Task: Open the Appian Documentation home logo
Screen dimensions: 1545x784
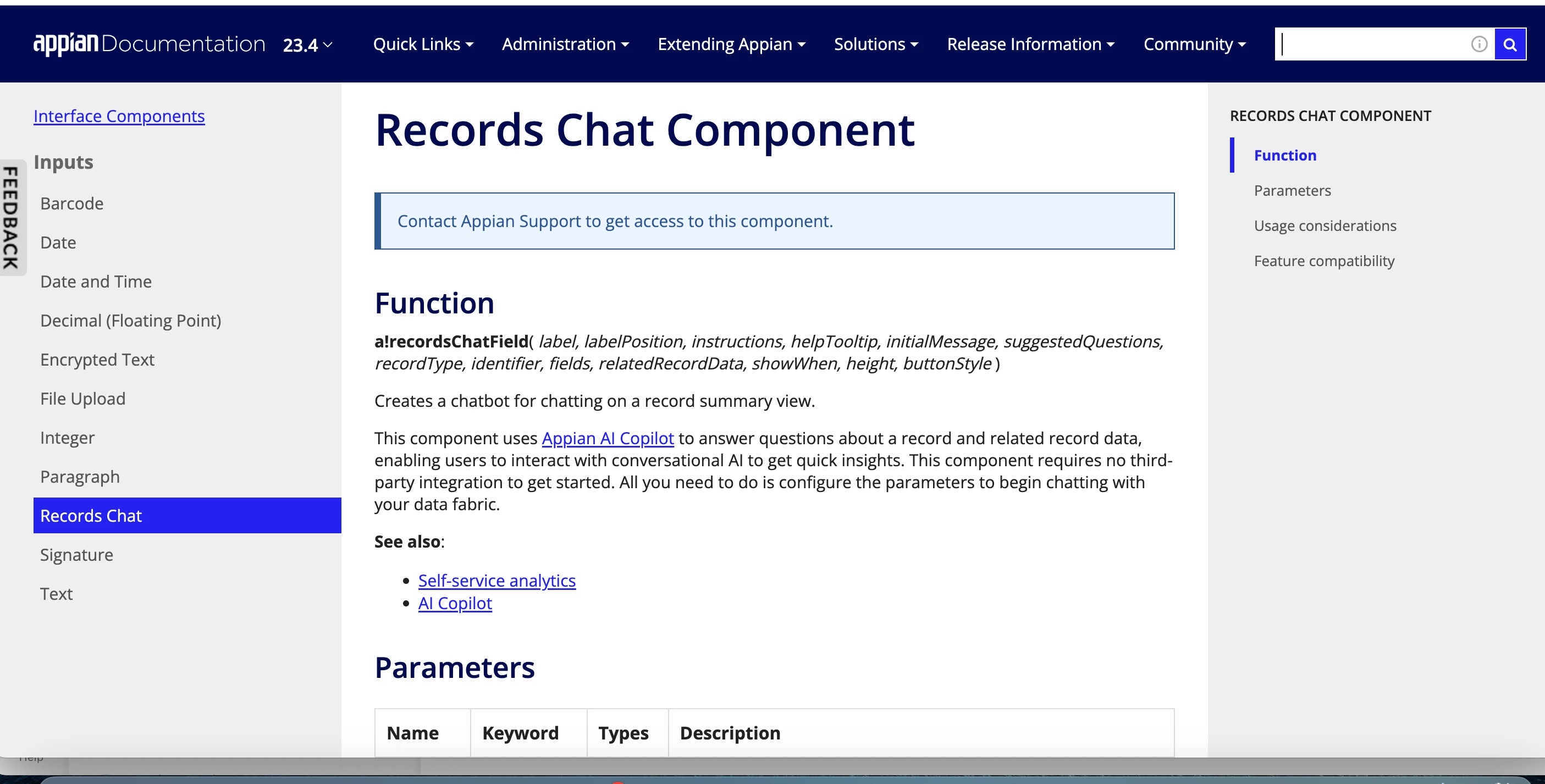Action: coord(150,44)
